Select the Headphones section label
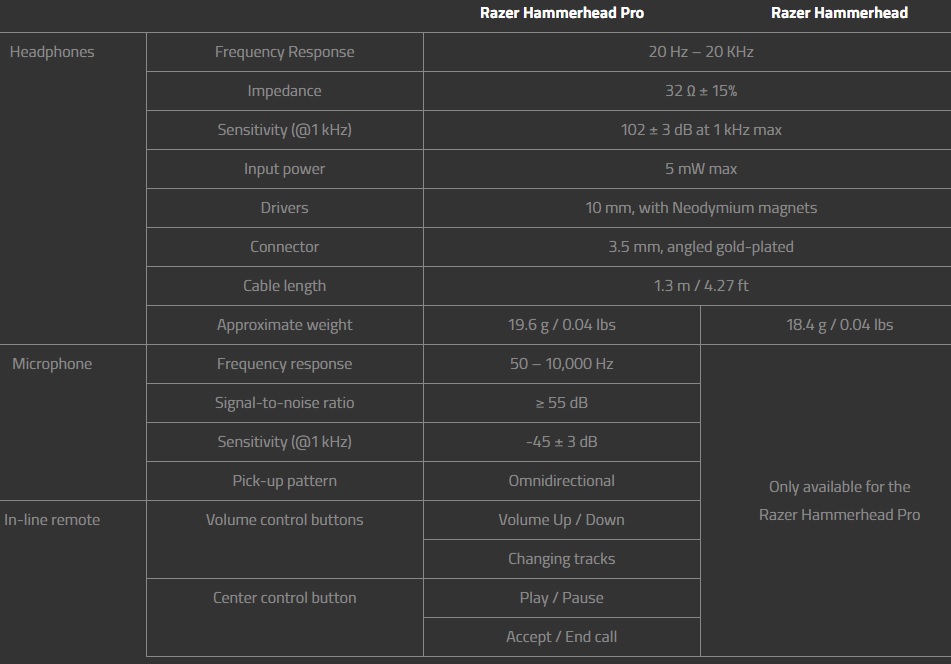The width and height of the screenshot is (951, 664). point(52,52)
